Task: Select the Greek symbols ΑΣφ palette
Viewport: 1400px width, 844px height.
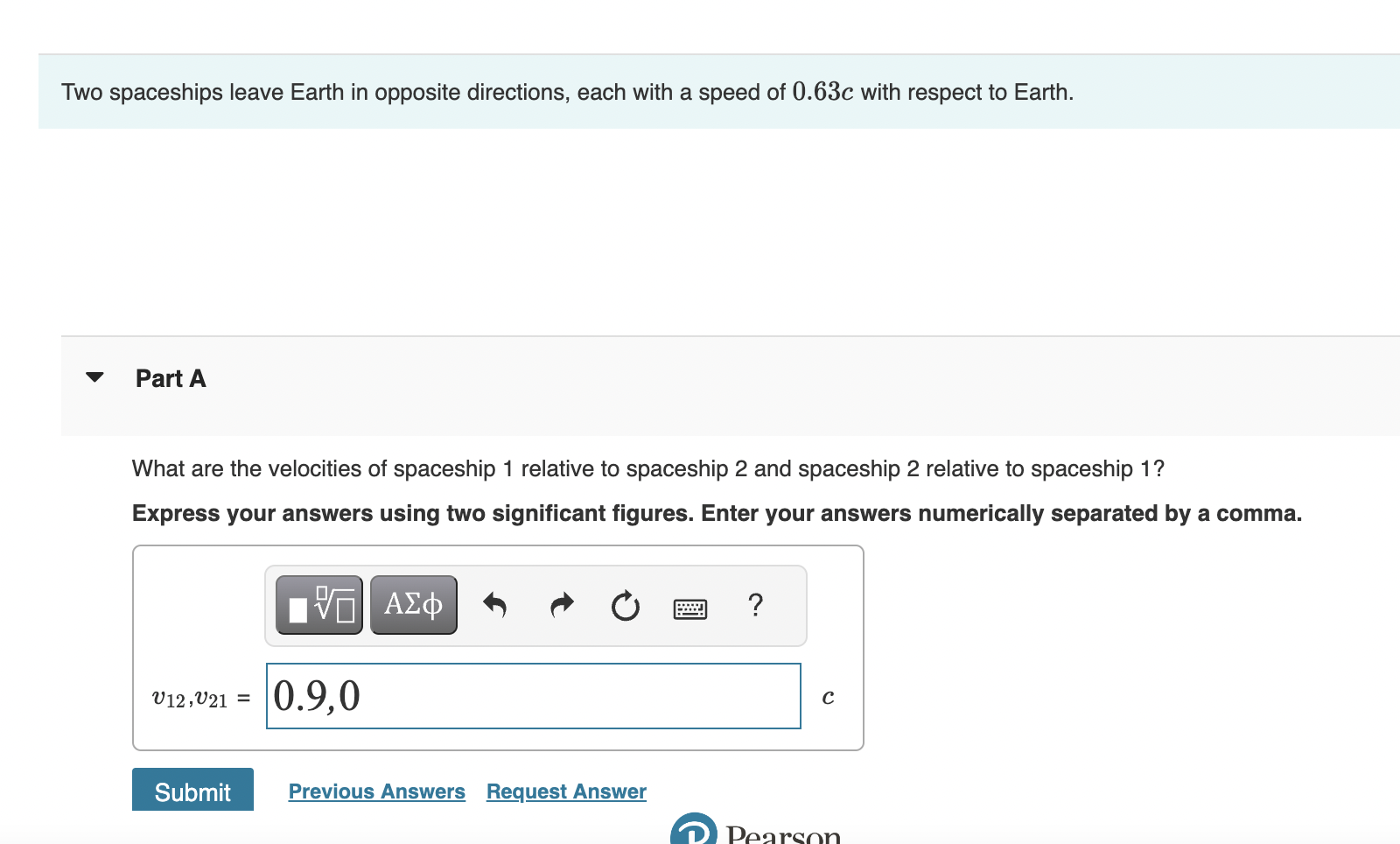Action: [412, 603]
